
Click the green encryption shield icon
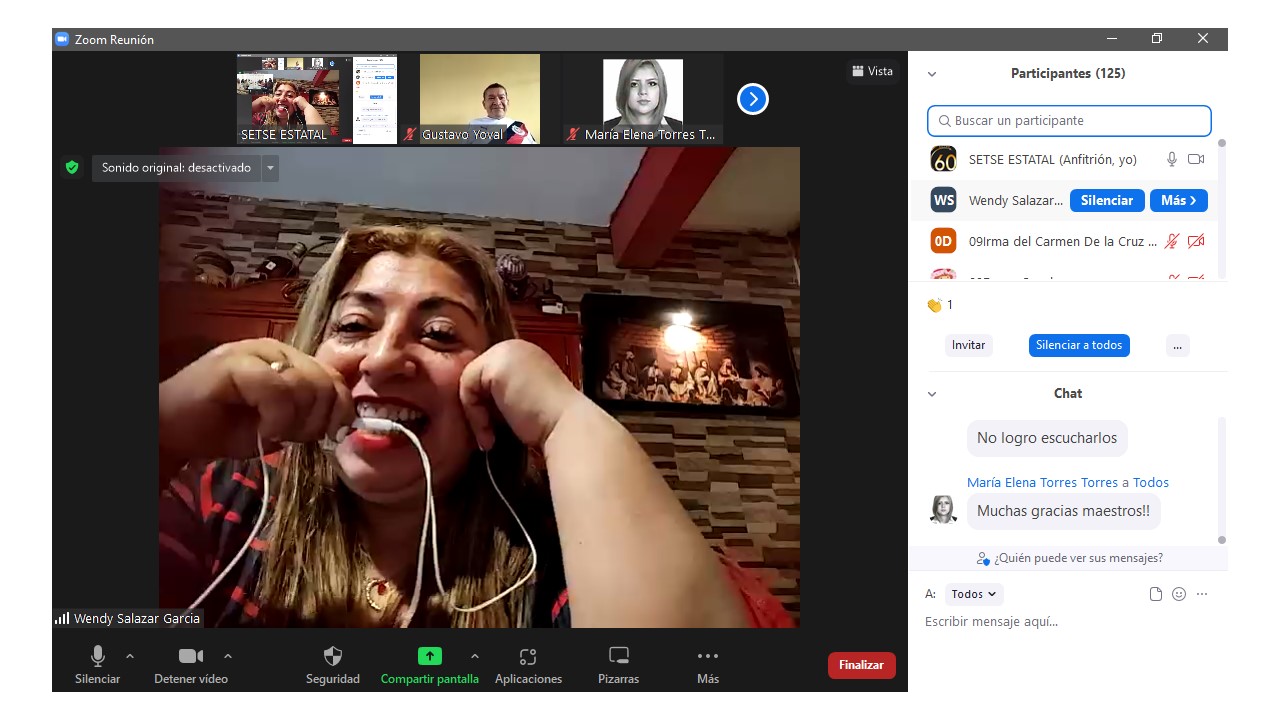[x=72, y=167]
